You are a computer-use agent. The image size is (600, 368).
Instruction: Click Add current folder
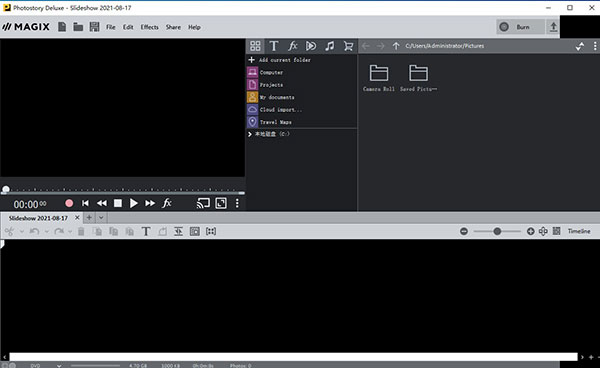point(279,60)
